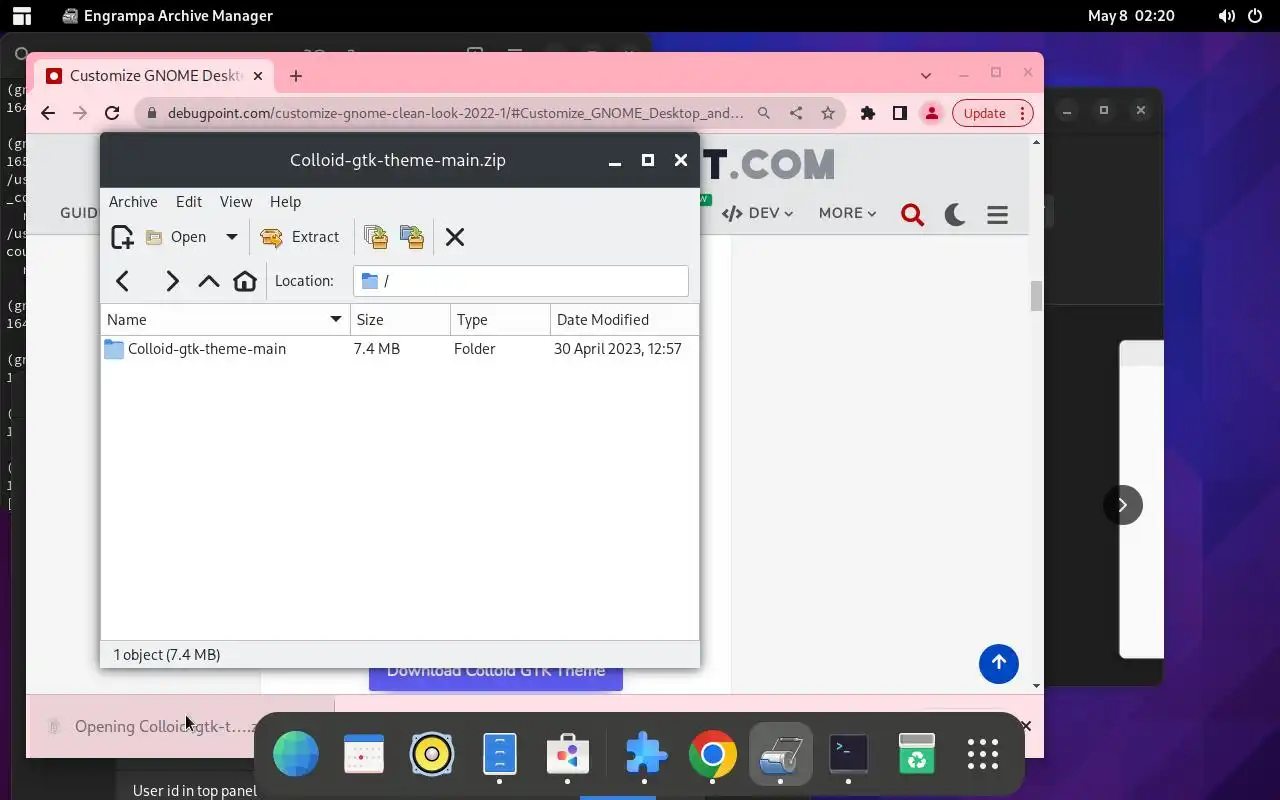Image resolution: width=1280 pixels, height=800 pixels.
Task: Select the Customize GNOME Desktop browser tab
Action: pos(153,76)
